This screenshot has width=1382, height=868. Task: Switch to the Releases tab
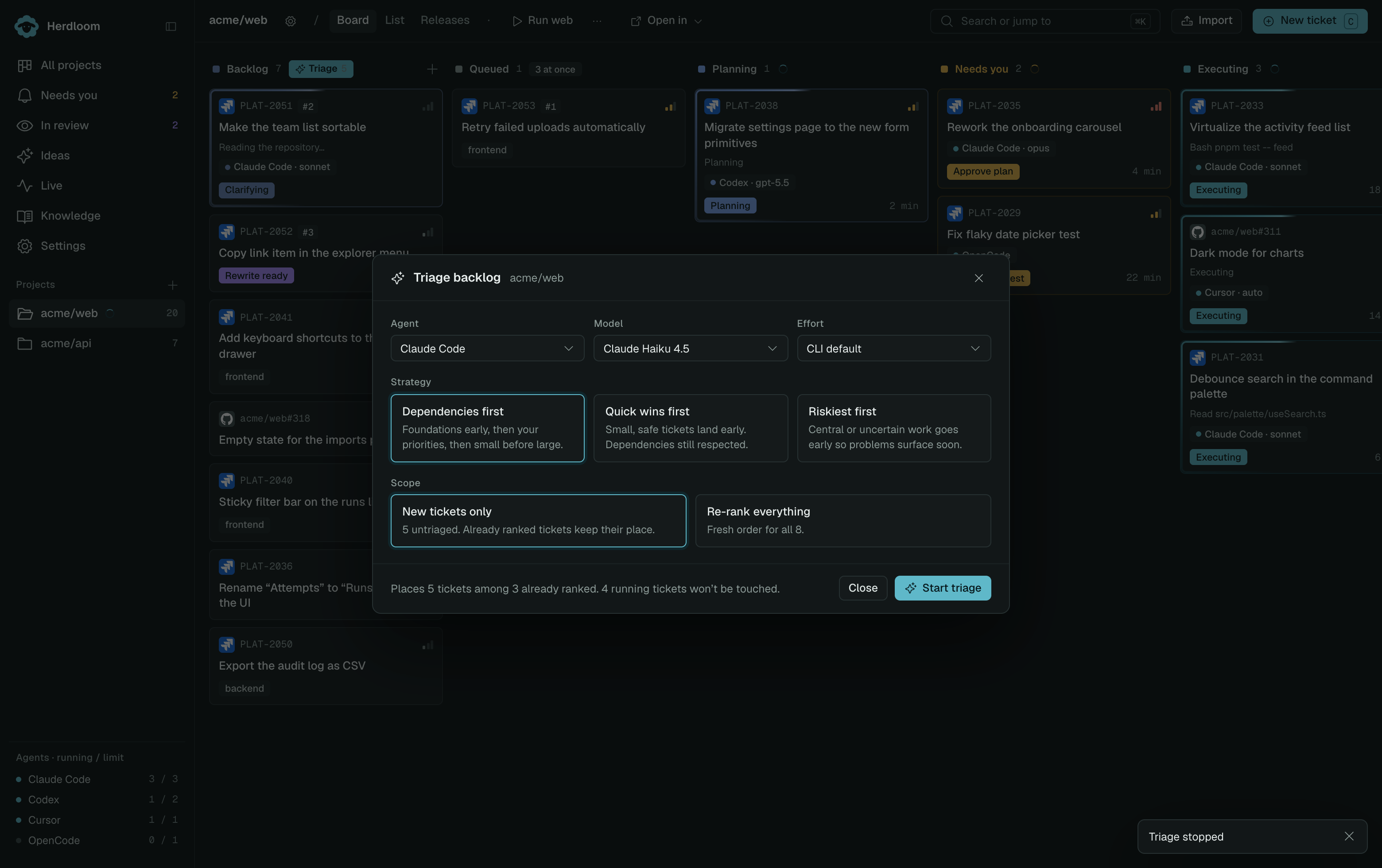[445, 21]
